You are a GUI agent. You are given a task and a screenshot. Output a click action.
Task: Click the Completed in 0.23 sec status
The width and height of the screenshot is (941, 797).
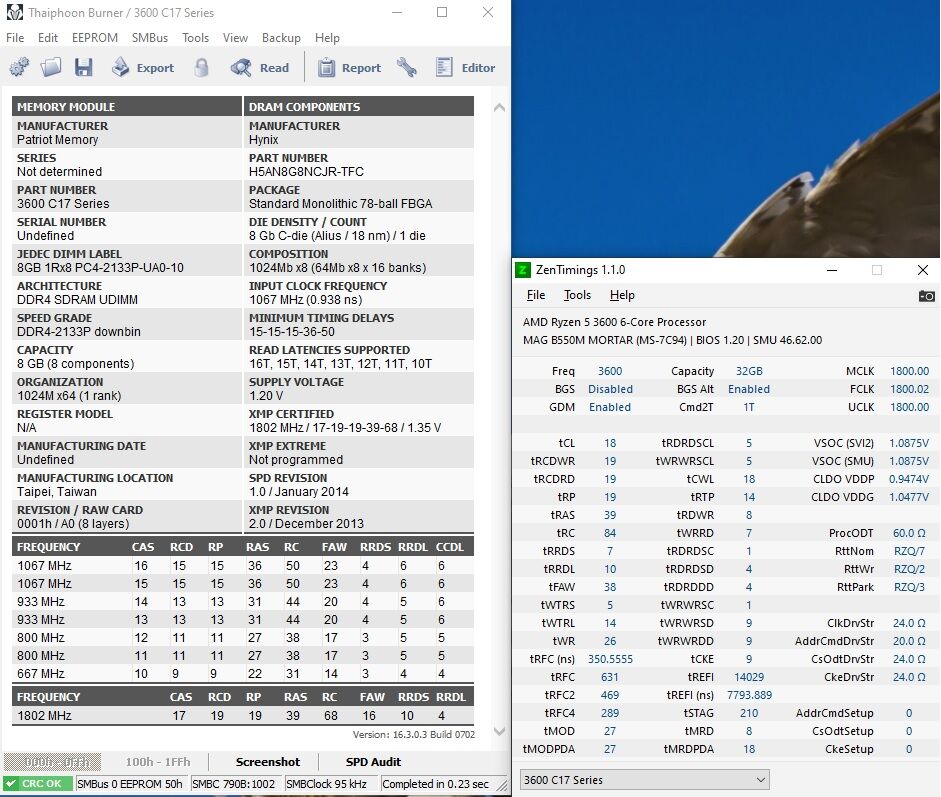436,784
